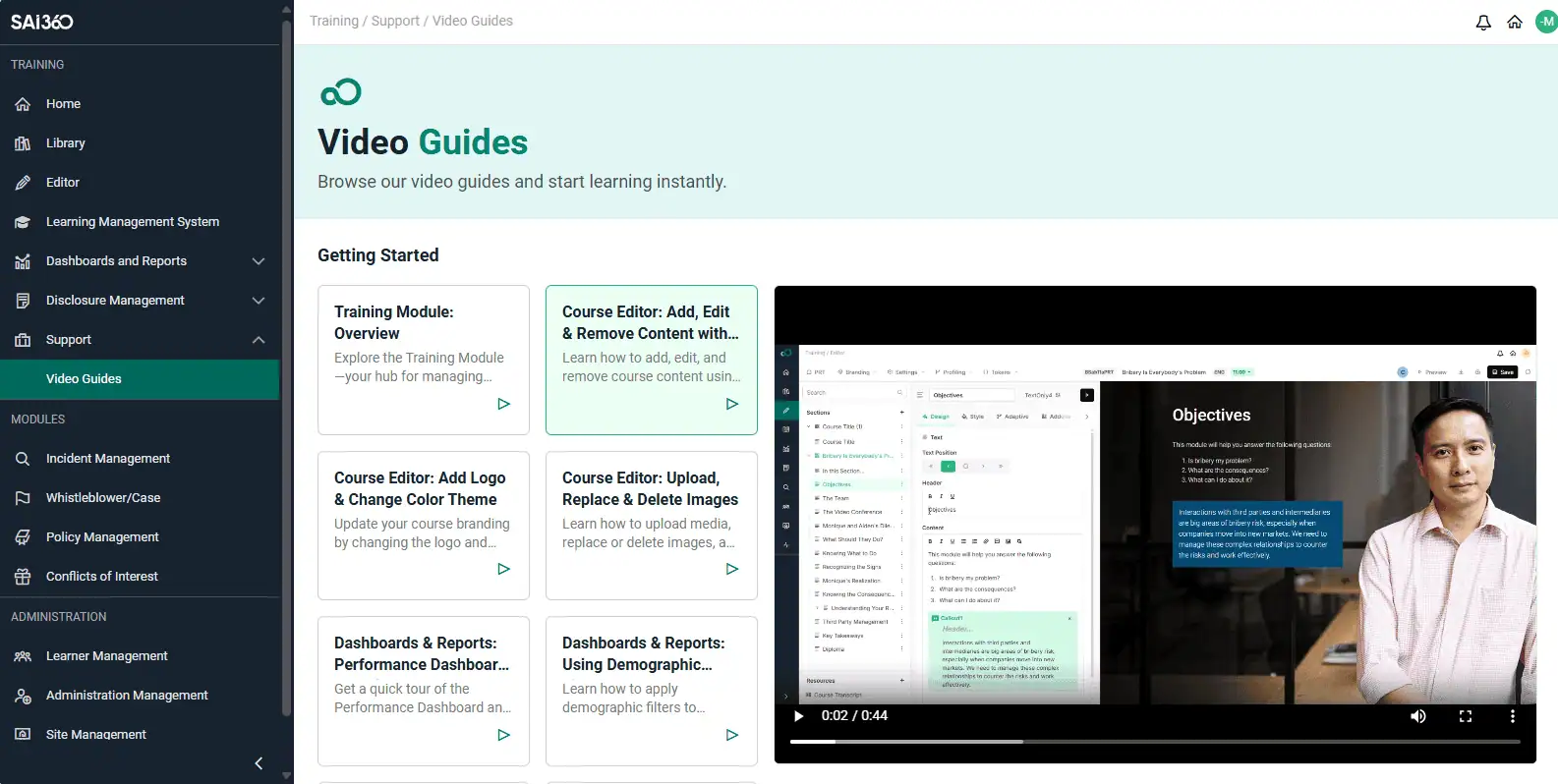Open video player more options menu
Screen dimensions: 1558x784
[1512, 716]
